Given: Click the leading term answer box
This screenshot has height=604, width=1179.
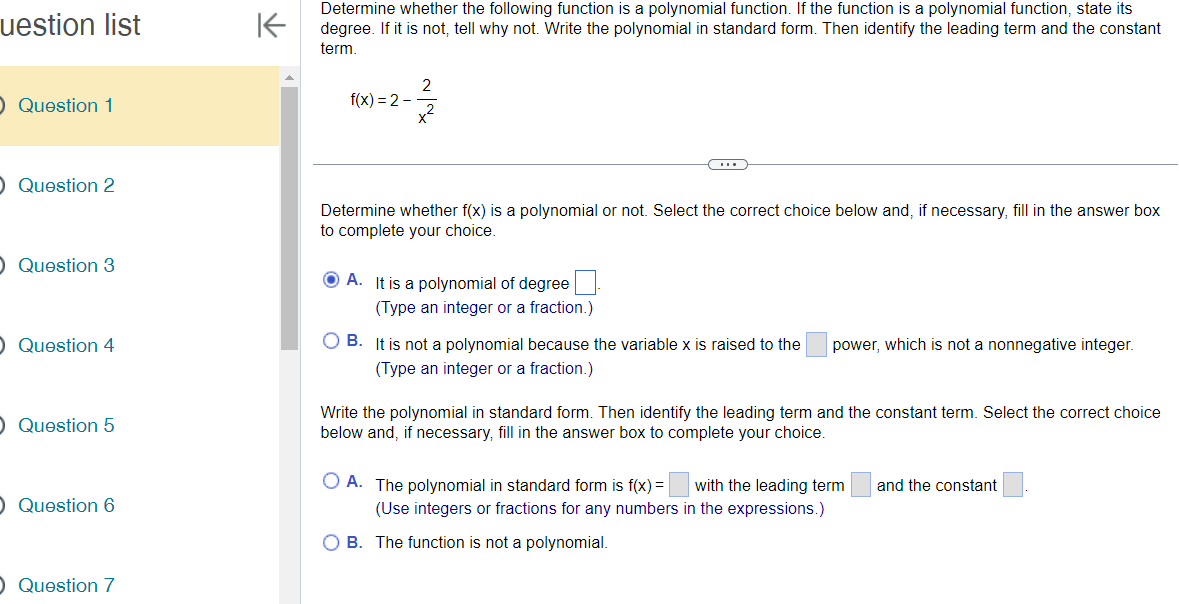Looking at the screenshot, I should 861,484.
